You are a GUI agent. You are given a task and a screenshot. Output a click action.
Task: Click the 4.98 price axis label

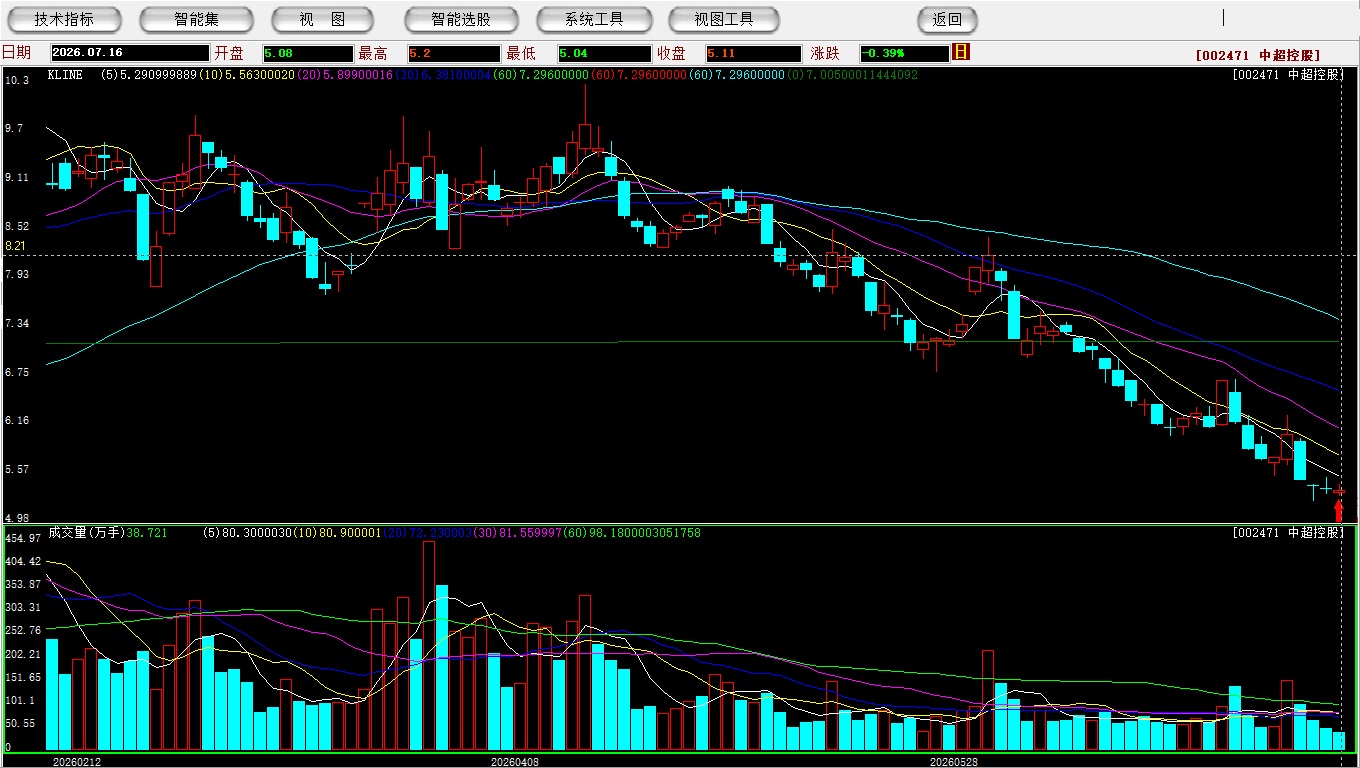(17, 518)
